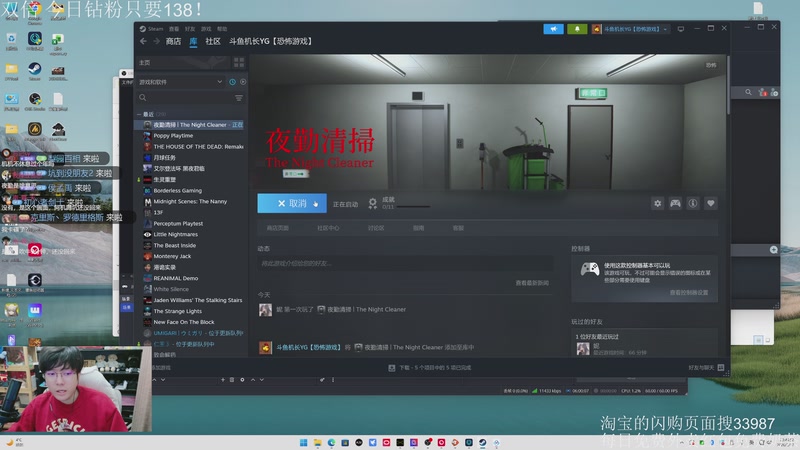Screen dimensions: 800x450
Task: Click the Steam window vertical scrollbar
Action: tap(728, 85)
